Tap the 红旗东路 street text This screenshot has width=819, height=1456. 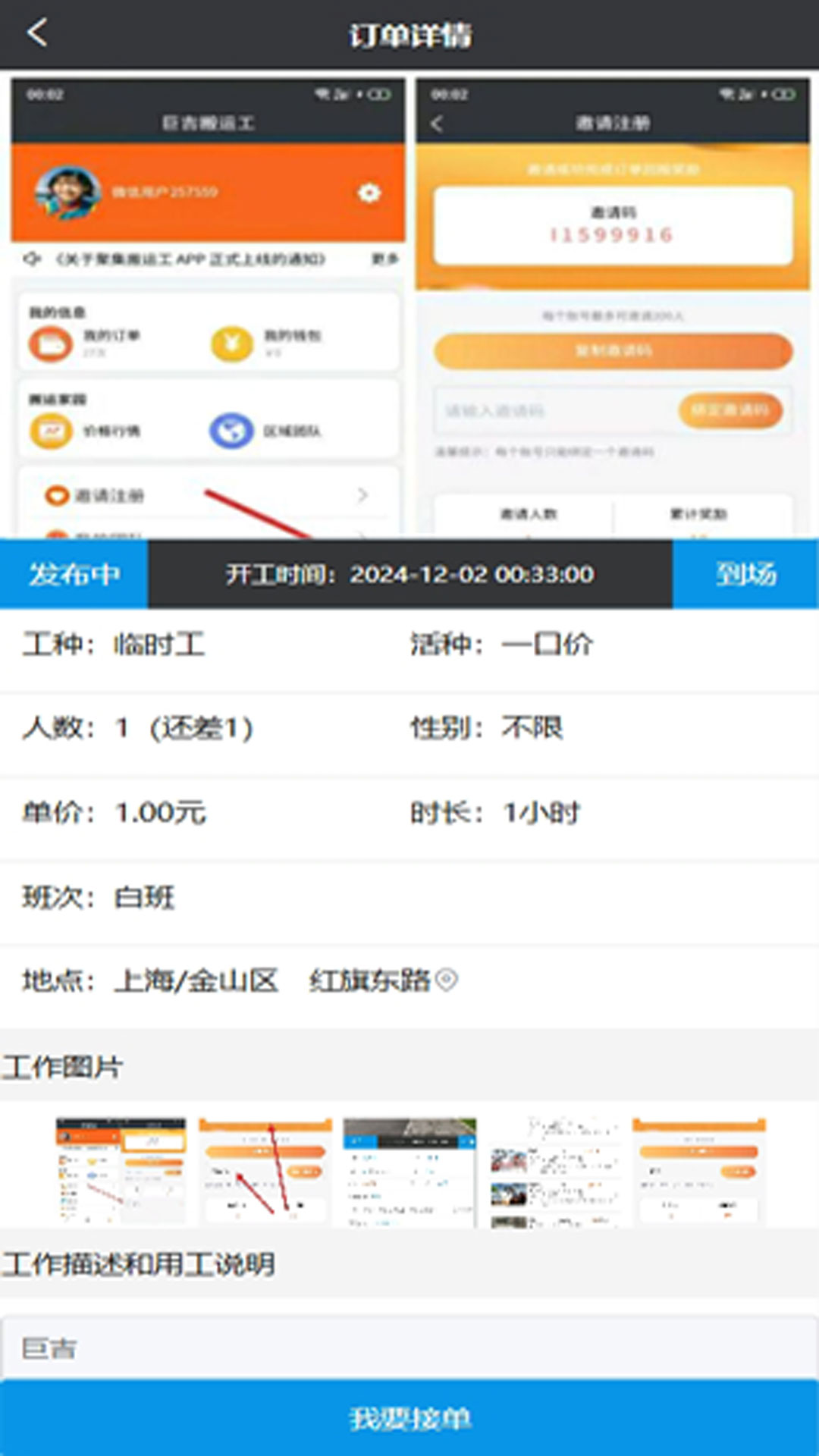(370, 981)
